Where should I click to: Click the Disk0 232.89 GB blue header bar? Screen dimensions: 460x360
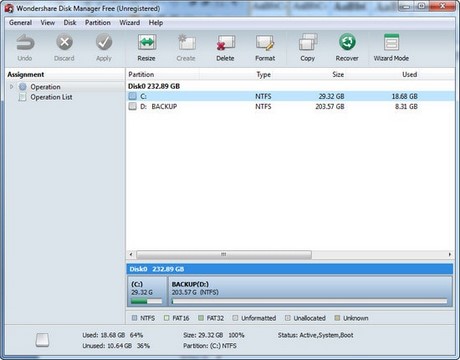click(x=290, y=269)
